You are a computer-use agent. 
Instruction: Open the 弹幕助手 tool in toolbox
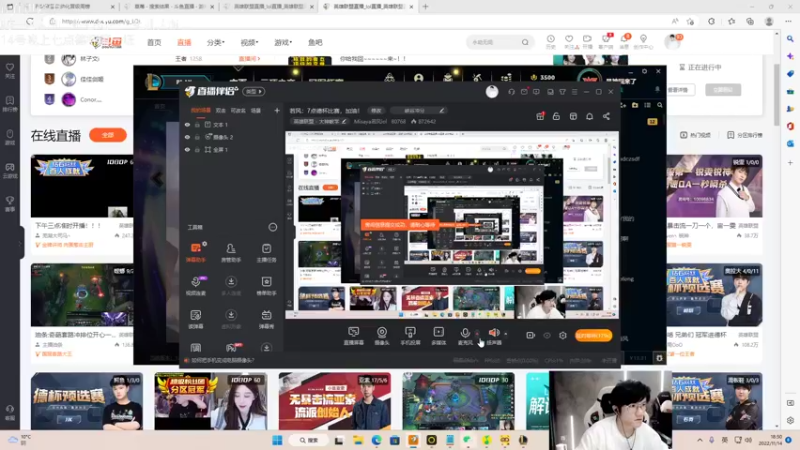click(195, 252)
